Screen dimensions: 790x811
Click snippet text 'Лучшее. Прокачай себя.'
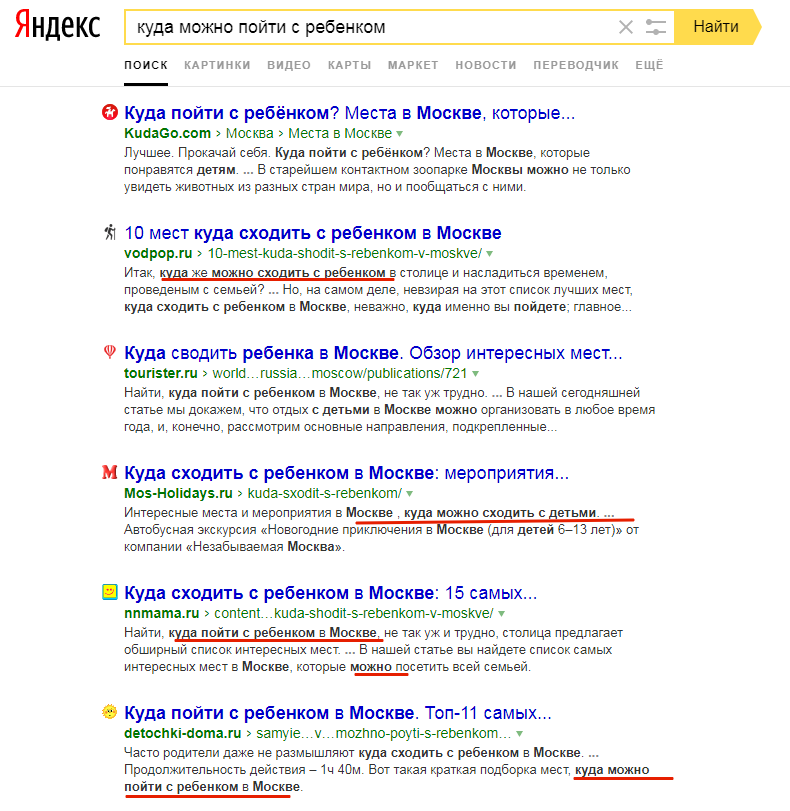pyautogui.click(x=198, y=153)
